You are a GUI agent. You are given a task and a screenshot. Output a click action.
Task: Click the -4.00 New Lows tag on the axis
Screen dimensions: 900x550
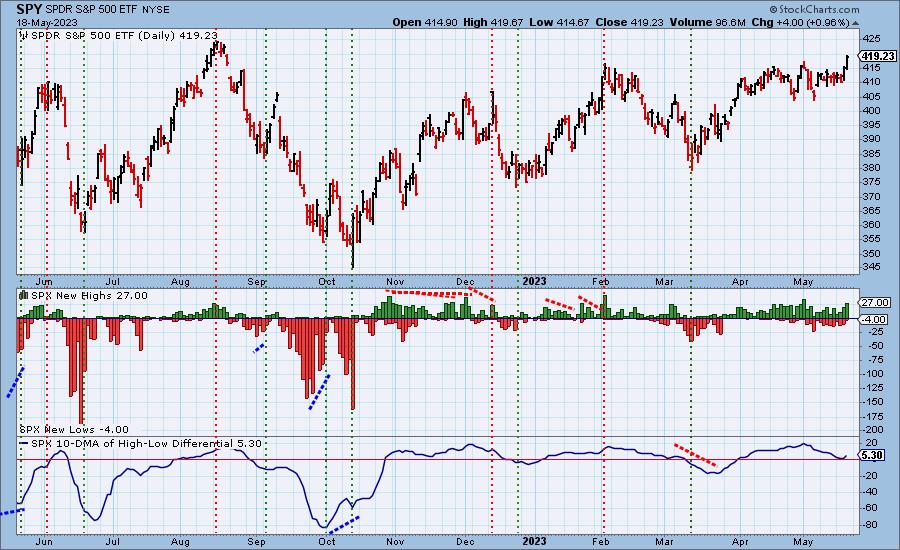874,319
